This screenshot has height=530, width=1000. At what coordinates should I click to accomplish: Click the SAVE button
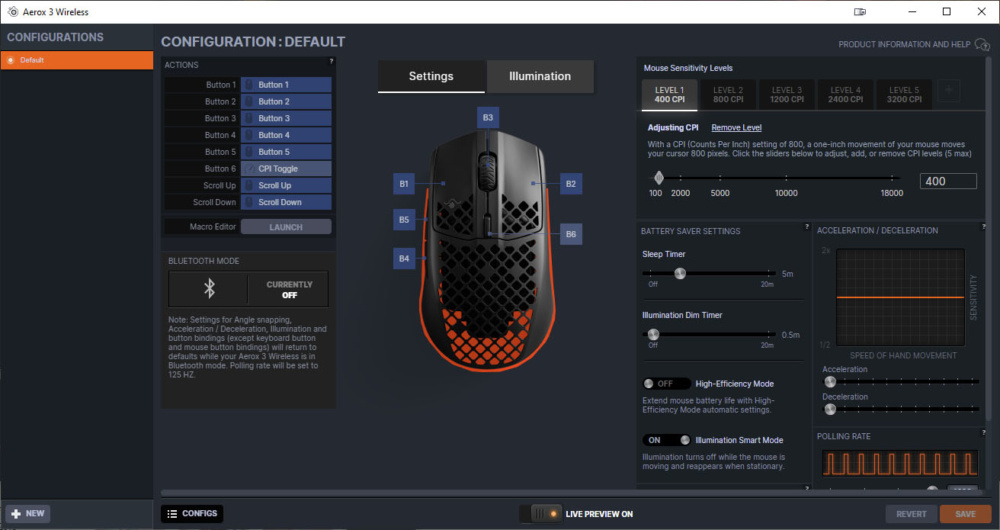(x=965, y=514)
